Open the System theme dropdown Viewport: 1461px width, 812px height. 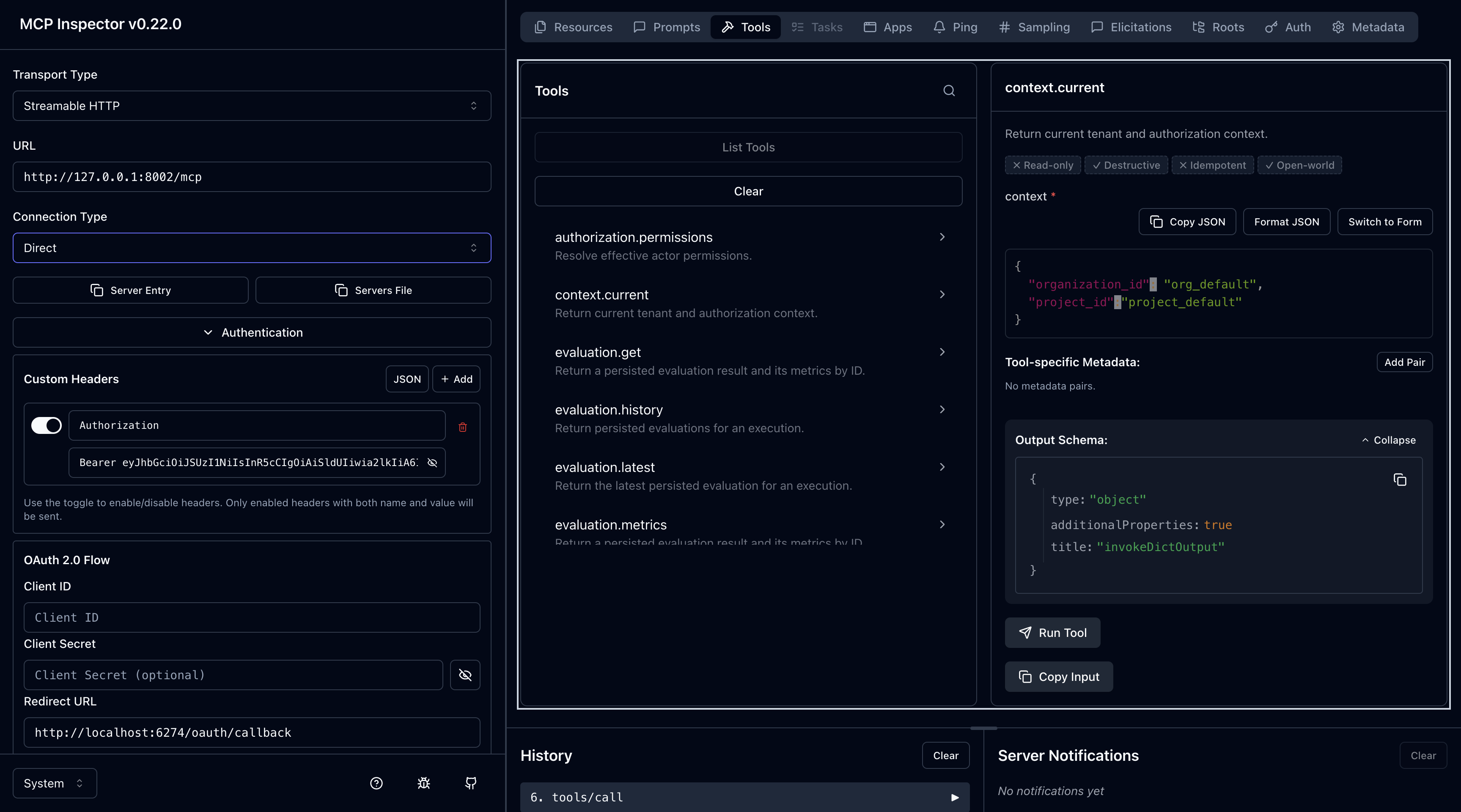[x=55, y=783]
